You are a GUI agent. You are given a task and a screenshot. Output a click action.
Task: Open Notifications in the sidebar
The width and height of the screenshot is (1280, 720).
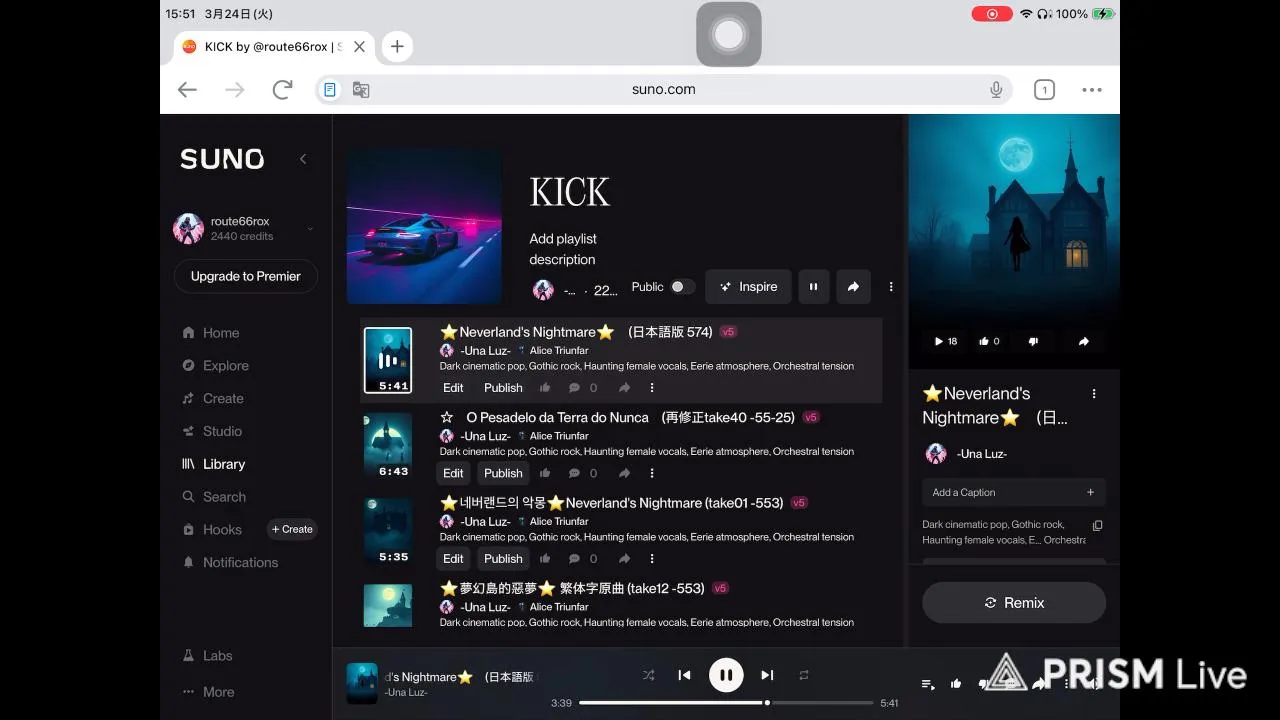230,563
